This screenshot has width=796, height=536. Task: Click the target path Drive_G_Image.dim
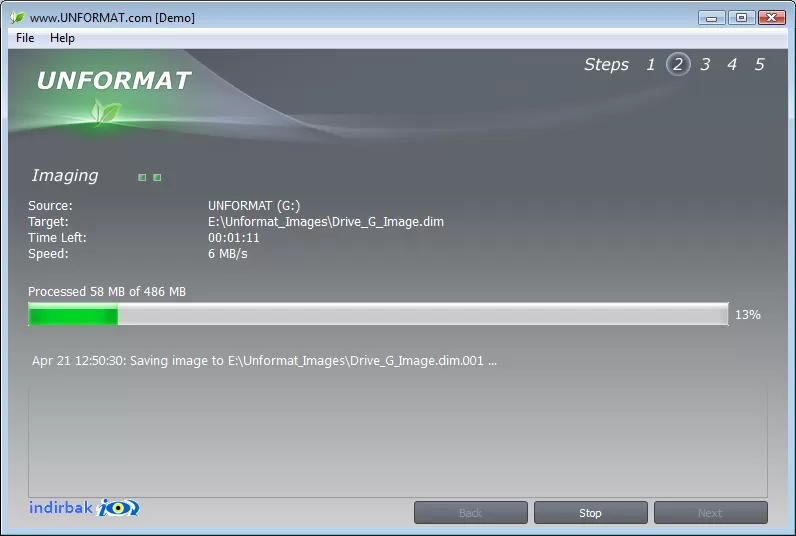pyautogui.click(x=326, y=222)
